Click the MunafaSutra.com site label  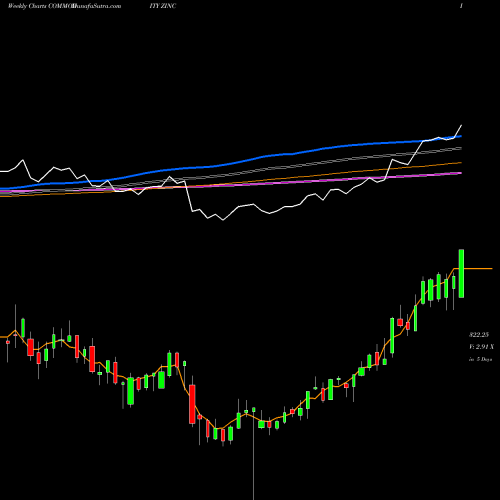[x=97, y=6]
